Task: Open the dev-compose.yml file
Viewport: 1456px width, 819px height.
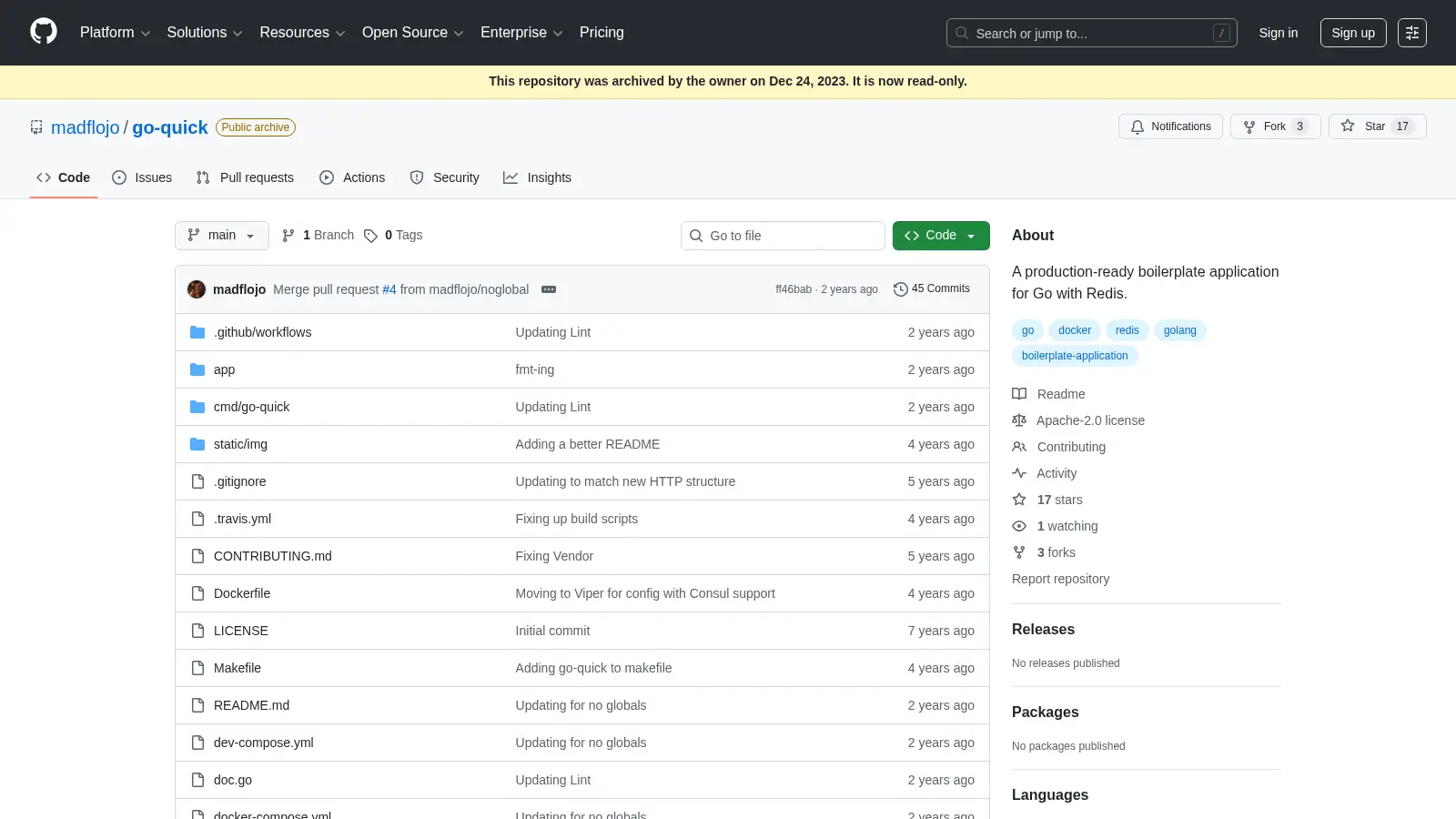Action: point(264,743)
